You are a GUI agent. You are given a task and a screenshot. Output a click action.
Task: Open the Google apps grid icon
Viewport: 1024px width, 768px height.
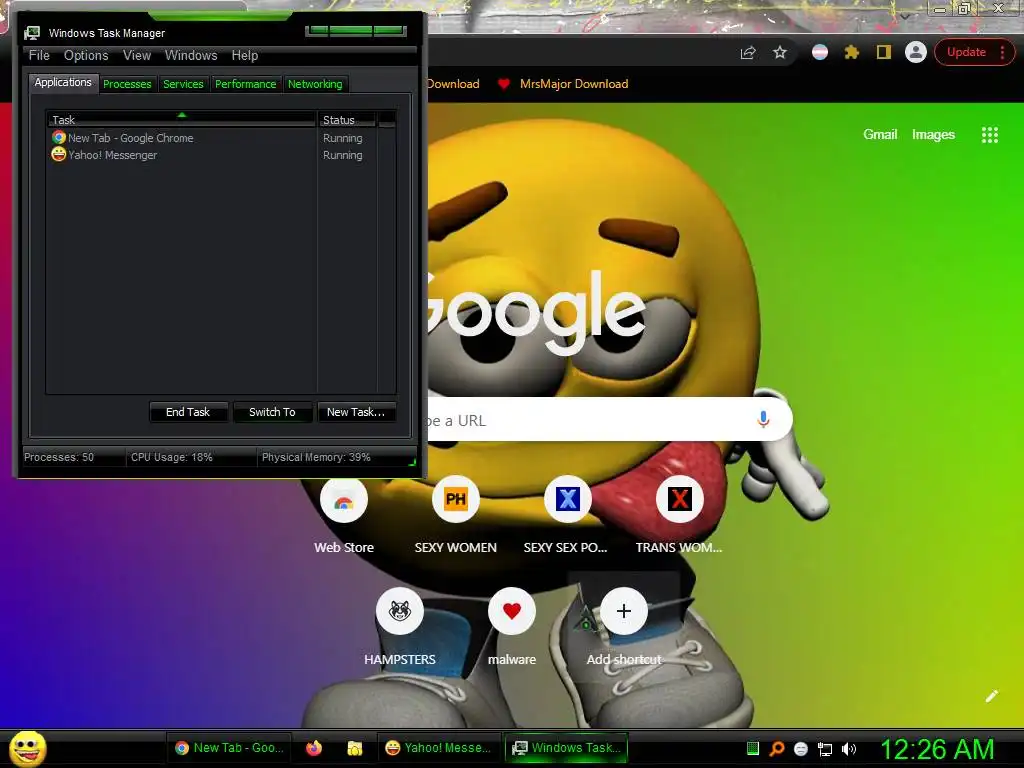pos(989,135)
